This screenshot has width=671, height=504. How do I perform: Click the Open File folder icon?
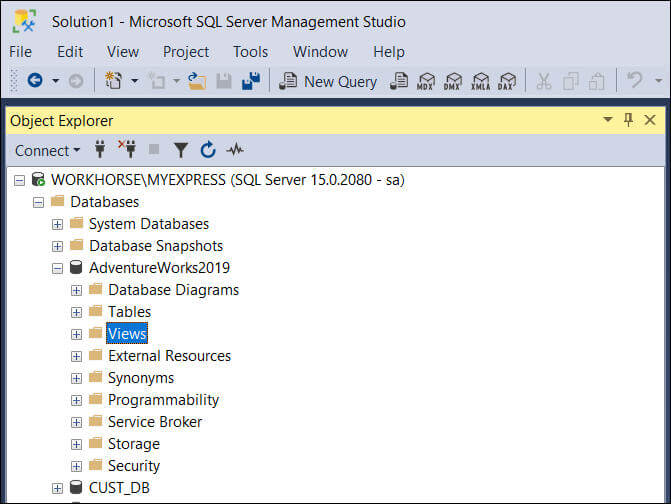pos(197,81)
